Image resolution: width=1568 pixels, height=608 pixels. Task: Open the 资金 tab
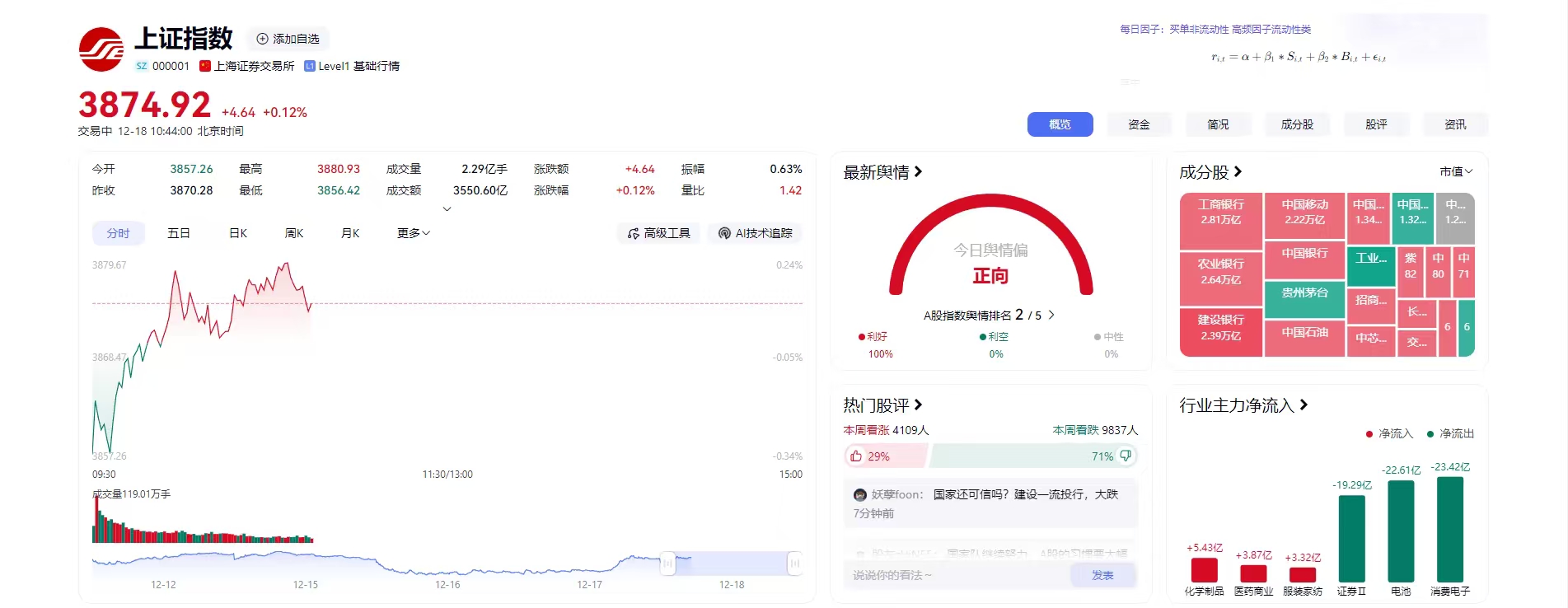[1139, 124]
